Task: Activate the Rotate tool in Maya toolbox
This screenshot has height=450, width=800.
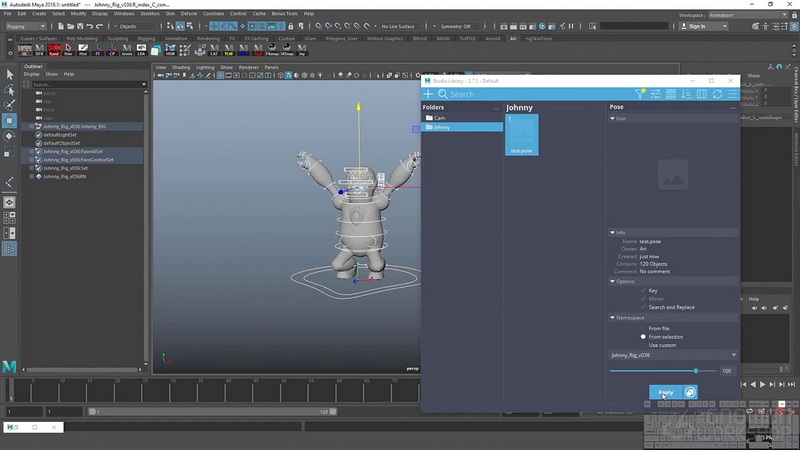Action: 9,136
